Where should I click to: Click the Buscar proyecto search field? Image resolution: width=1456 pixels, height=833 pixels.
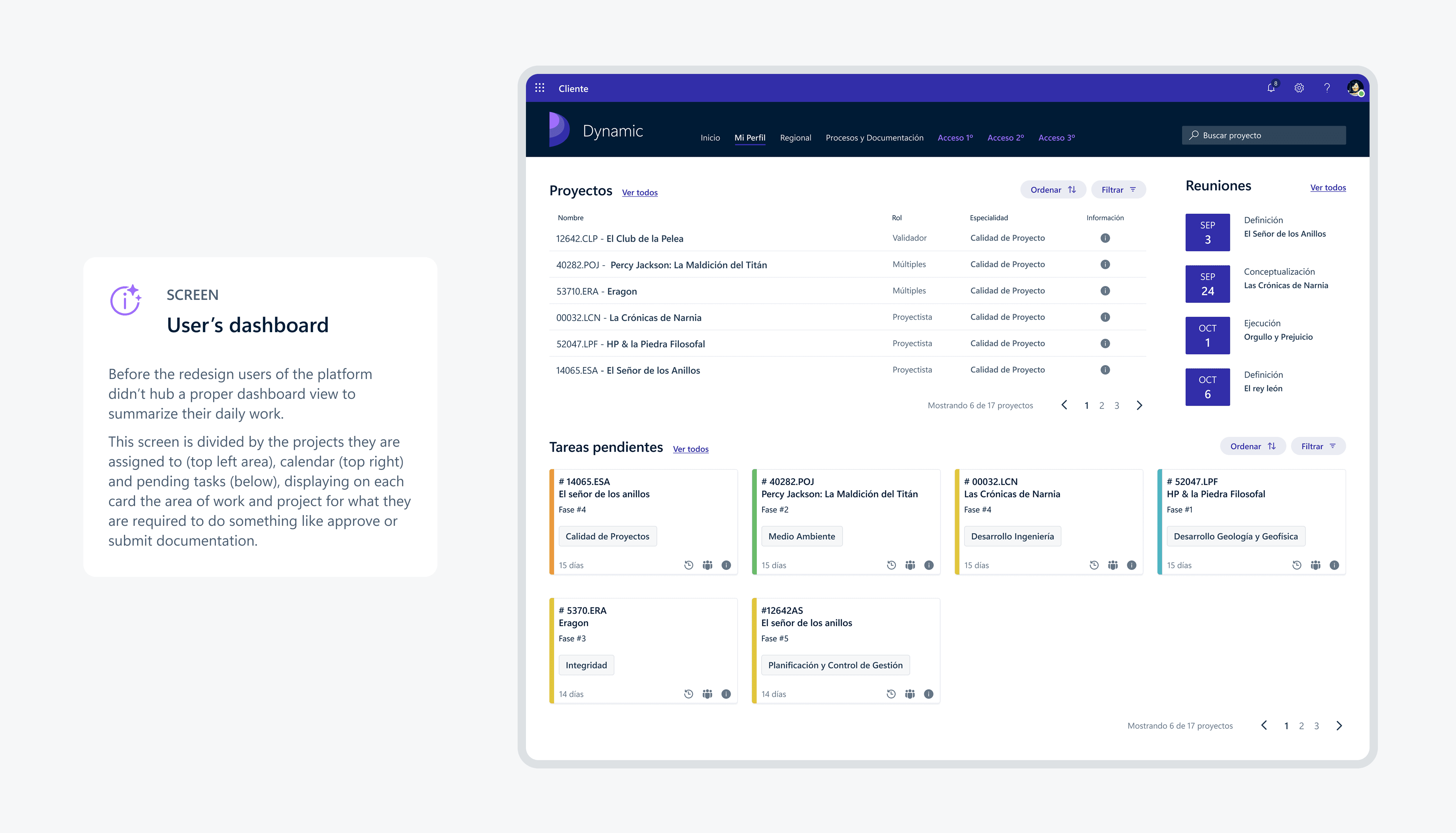pos(1264,136)
